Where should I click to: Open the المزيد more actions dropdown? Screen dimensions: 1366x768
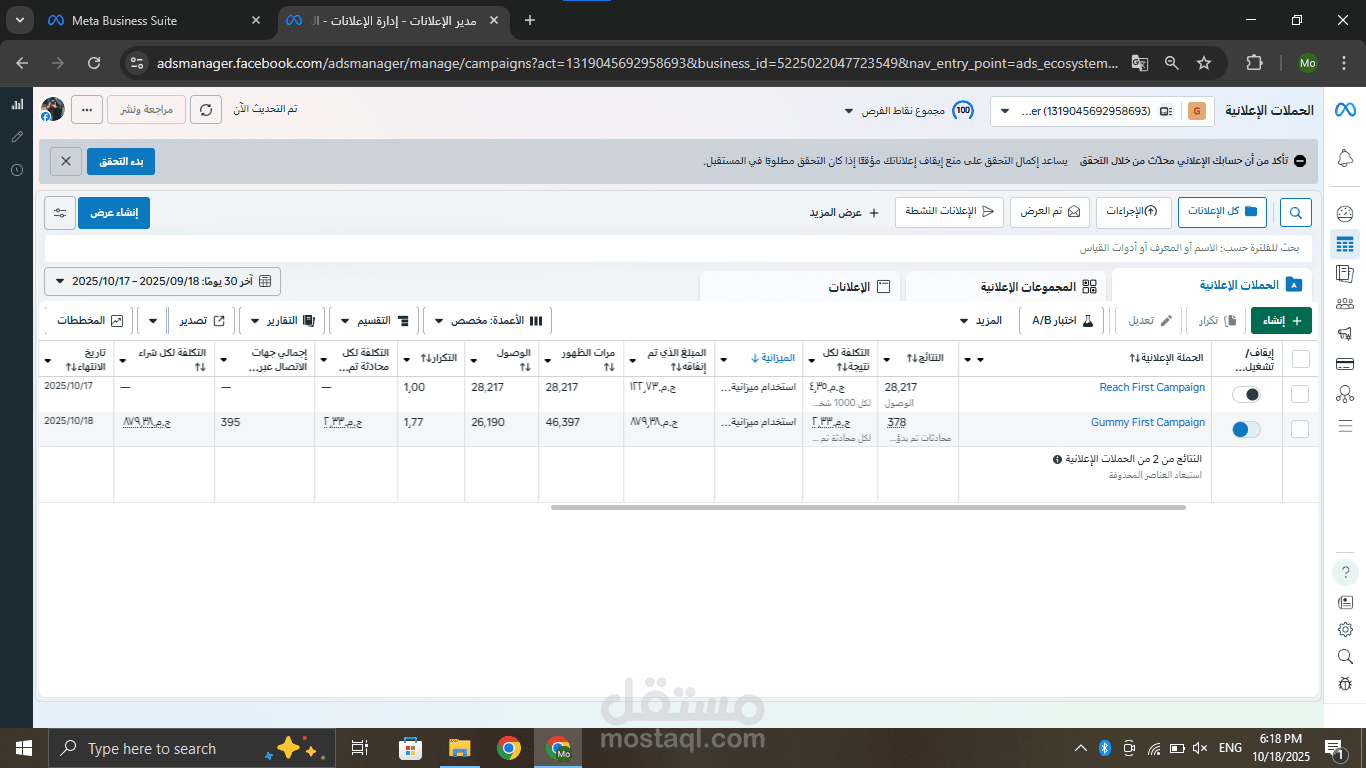pos(980,320)
